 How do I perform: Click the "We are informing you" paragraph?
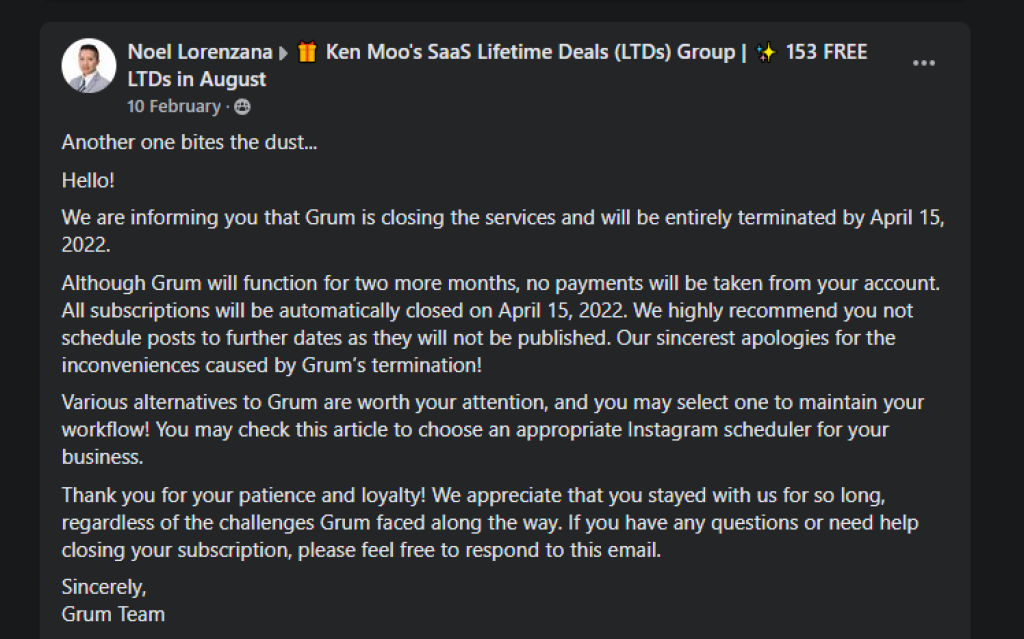click(x=503, y=231)
